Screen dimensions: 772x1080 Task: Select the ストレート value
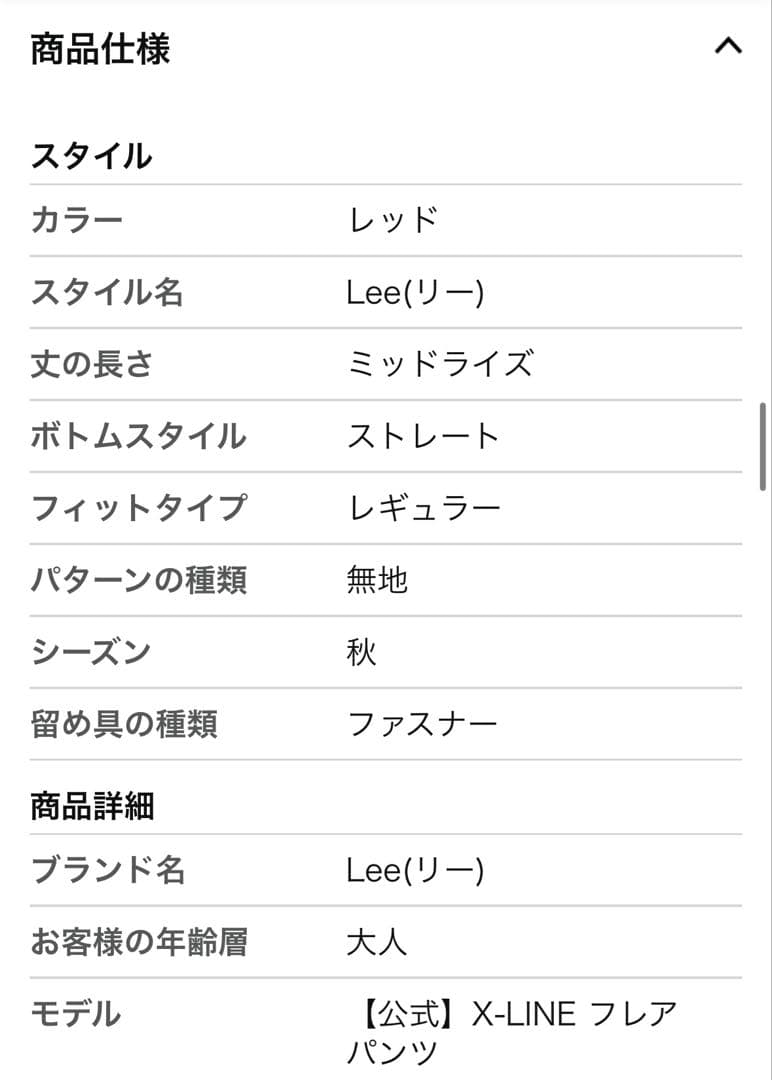click(x=423, y=436)
